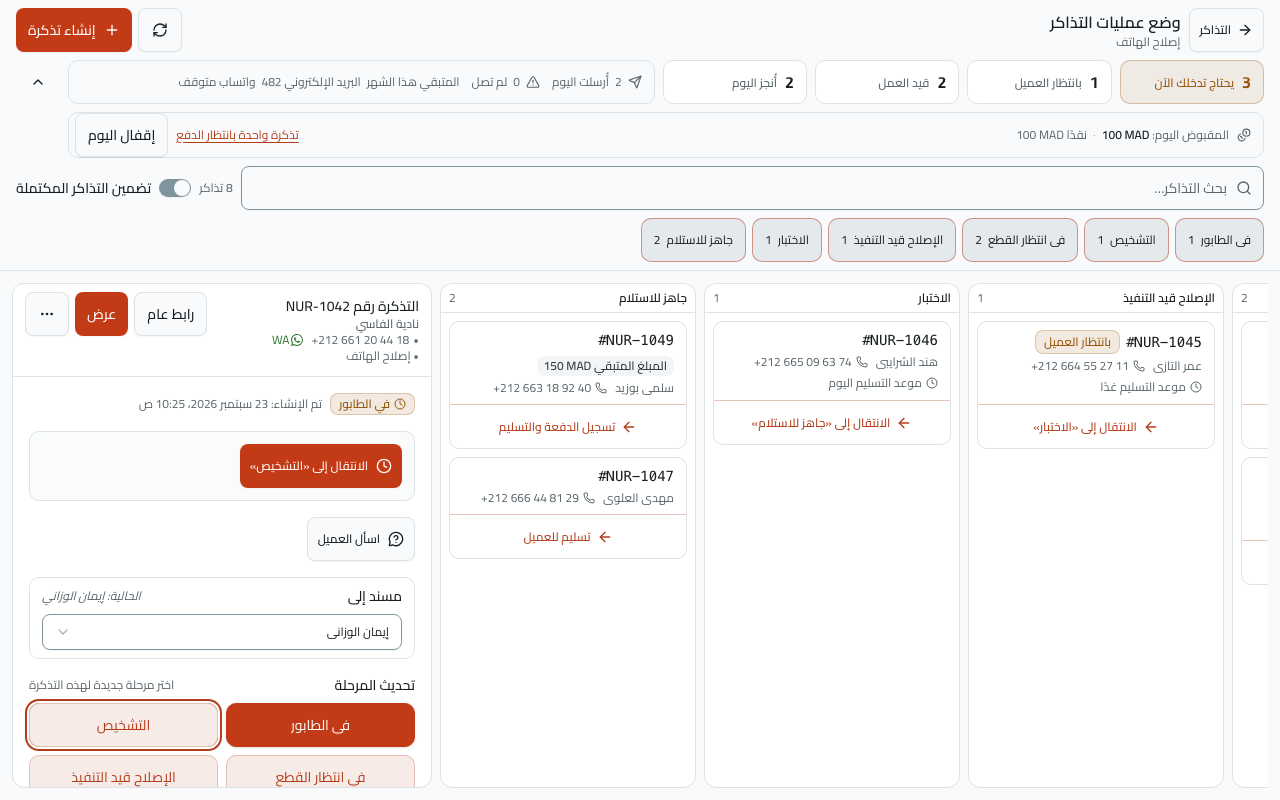Open the قيد العمل stat card
Screen dimensions: 1280x800
pyautogui.click(x=887, y=82)
